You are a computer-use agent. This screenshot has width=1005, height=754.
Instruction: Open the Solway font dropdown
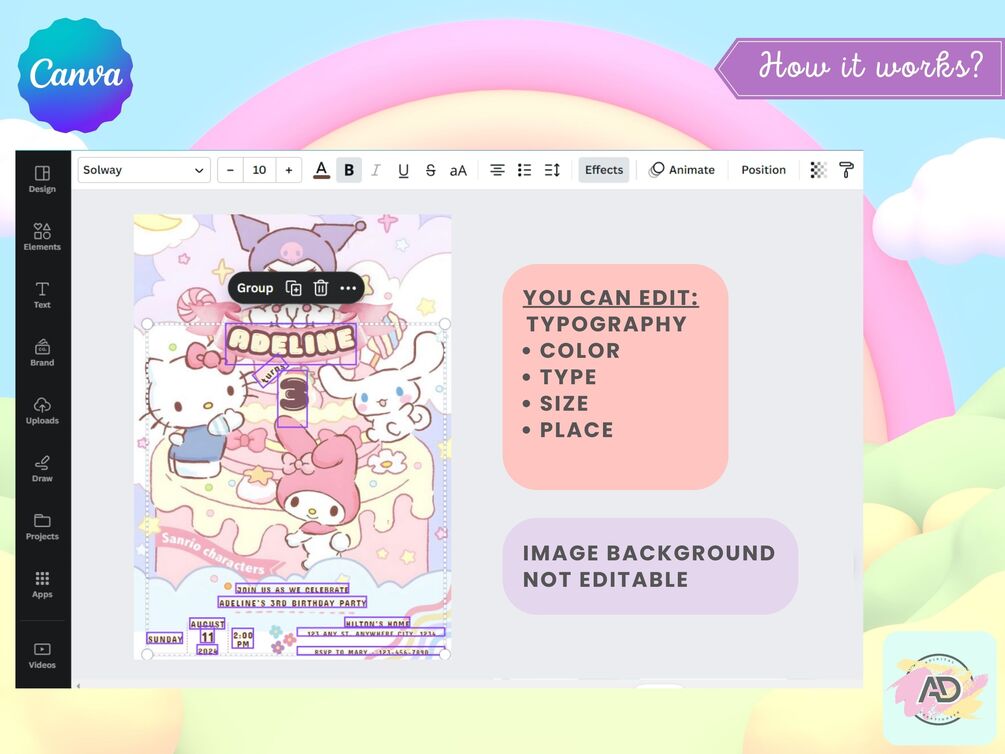click(144, 170)
